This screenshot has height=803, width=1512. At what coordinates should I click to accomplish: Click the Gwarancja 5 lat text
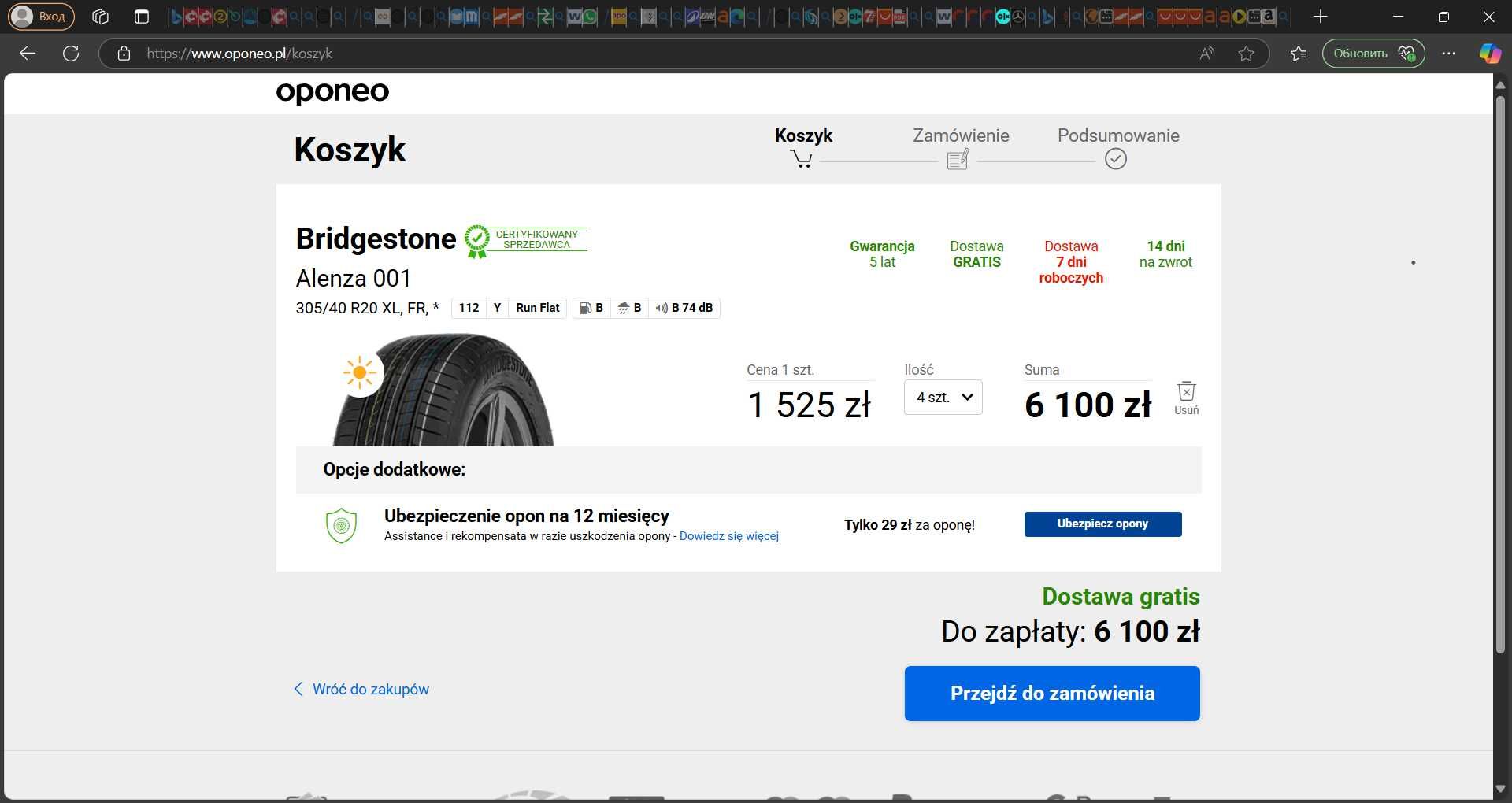[x=882, y=254]
